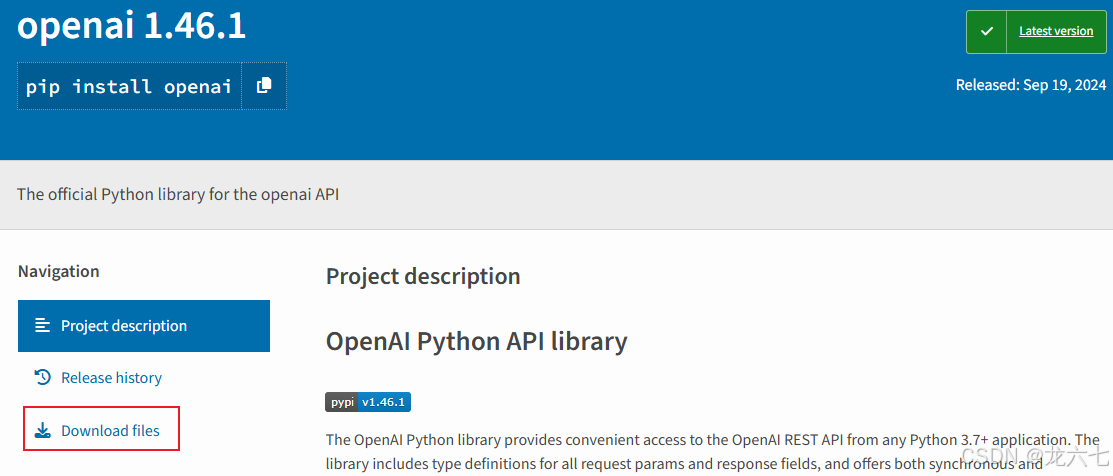Image resolution: width=1113 pixels, height=476 pixels.
Task: Select the pip install openai command text
Action: pyautogui.click(x=128, y=87)
